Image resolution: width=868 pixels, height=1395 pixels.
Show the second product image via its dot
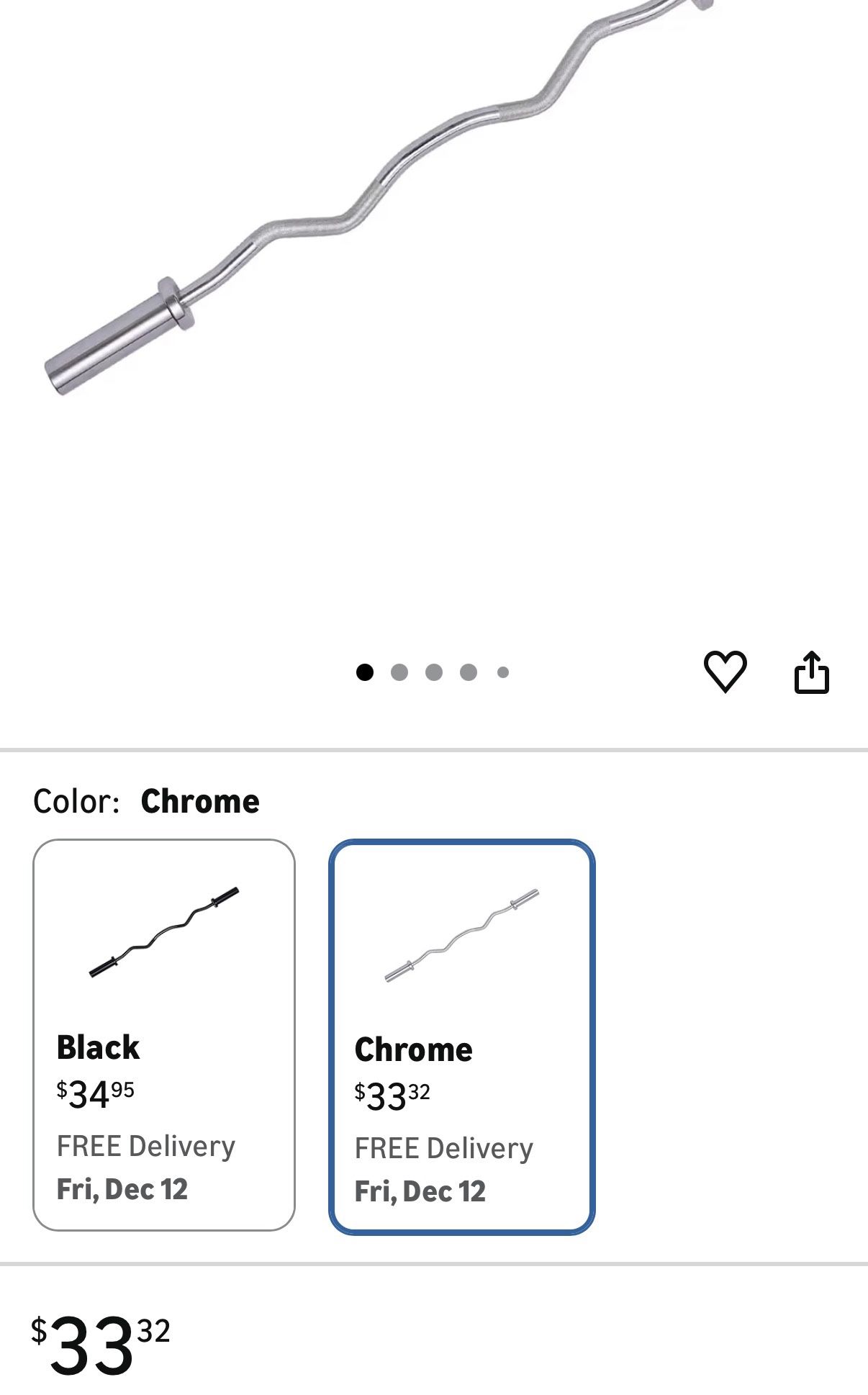pos(399,672)
